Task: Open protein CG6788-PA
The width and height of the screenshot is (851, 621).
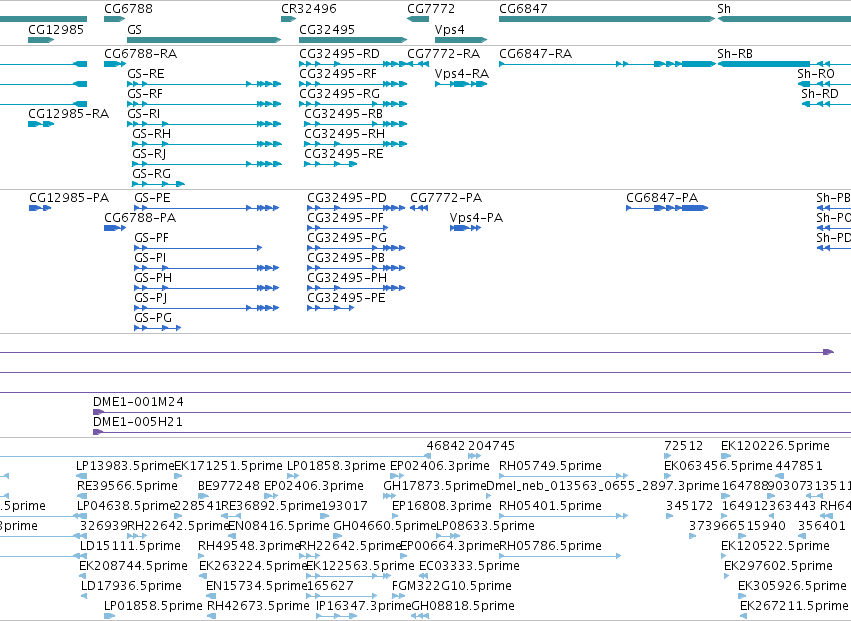Action: point(140,218)
